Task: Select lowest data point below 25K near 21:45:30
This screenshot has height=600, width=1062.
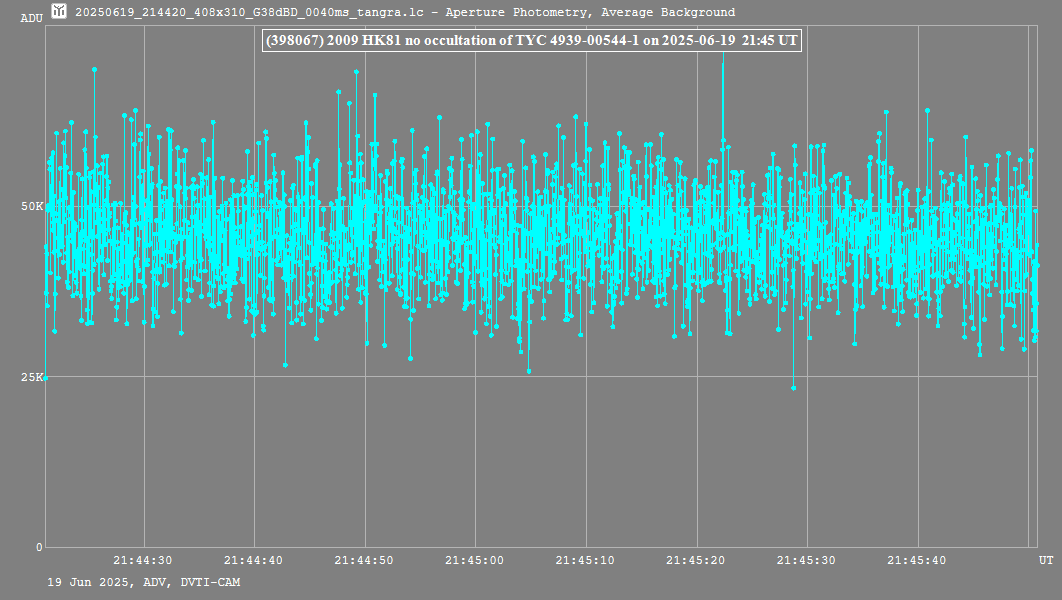Action: 793,388
